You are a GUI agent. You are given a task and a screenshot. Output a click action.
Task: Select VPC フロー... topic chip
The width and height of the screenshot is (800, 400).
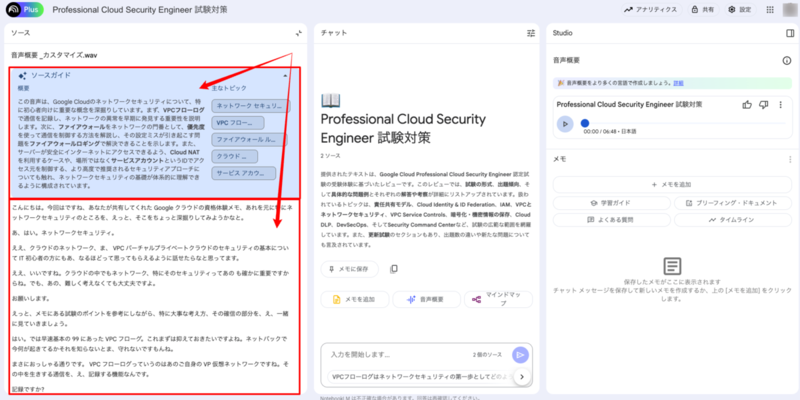[238, 123]
